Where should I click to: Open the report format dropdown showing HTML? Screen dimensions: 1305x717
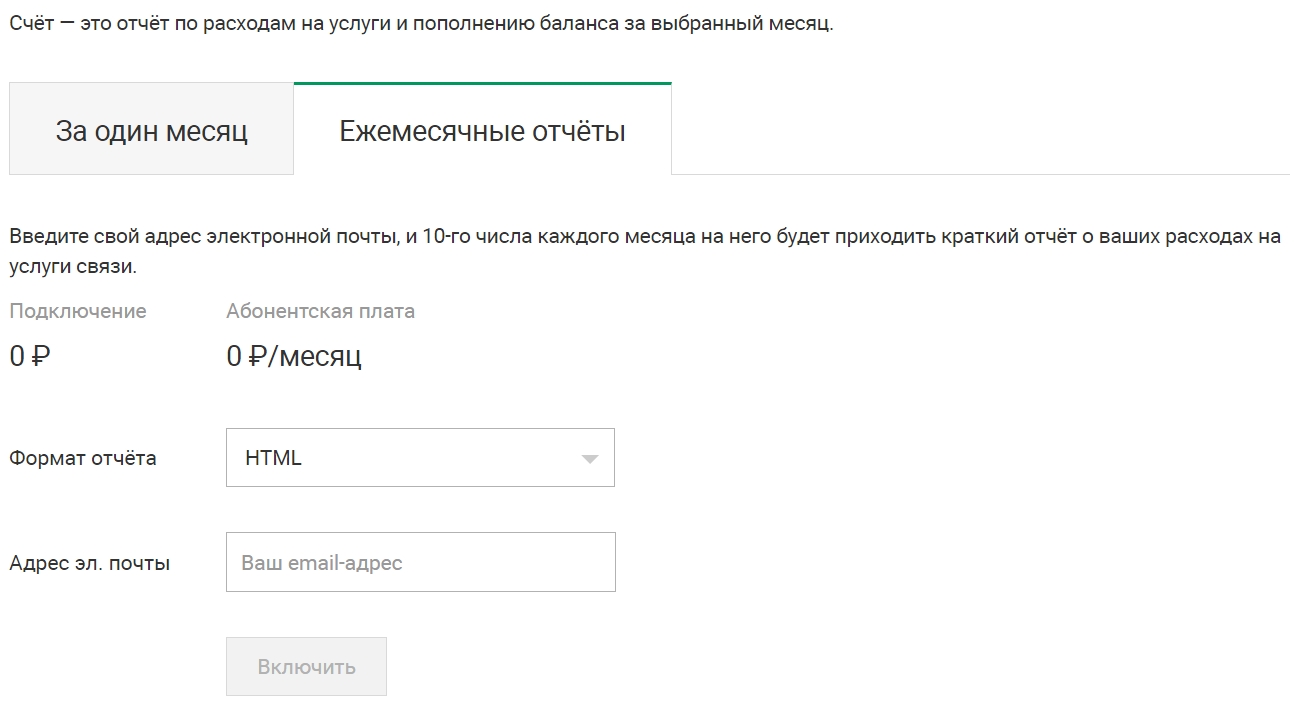point(420,458)
